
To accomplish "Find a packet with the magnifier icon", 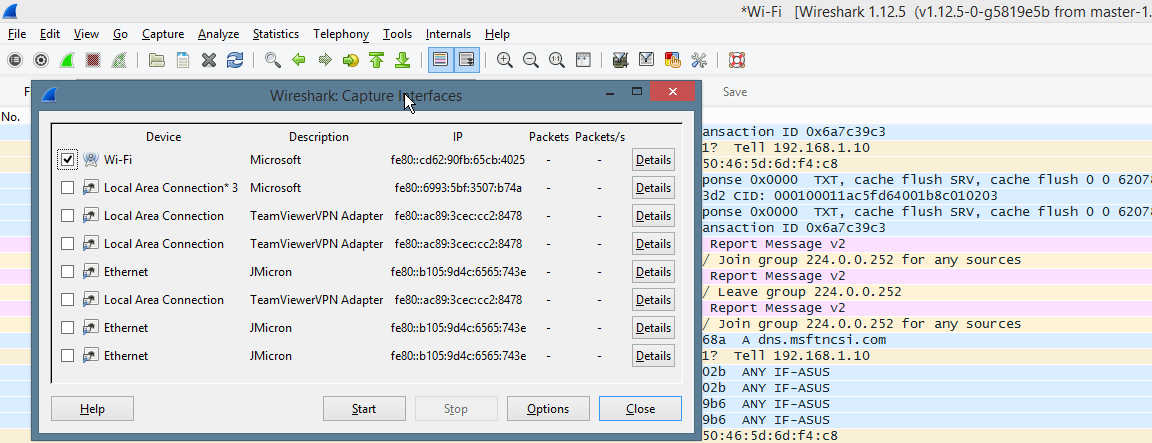I will 273,60.
